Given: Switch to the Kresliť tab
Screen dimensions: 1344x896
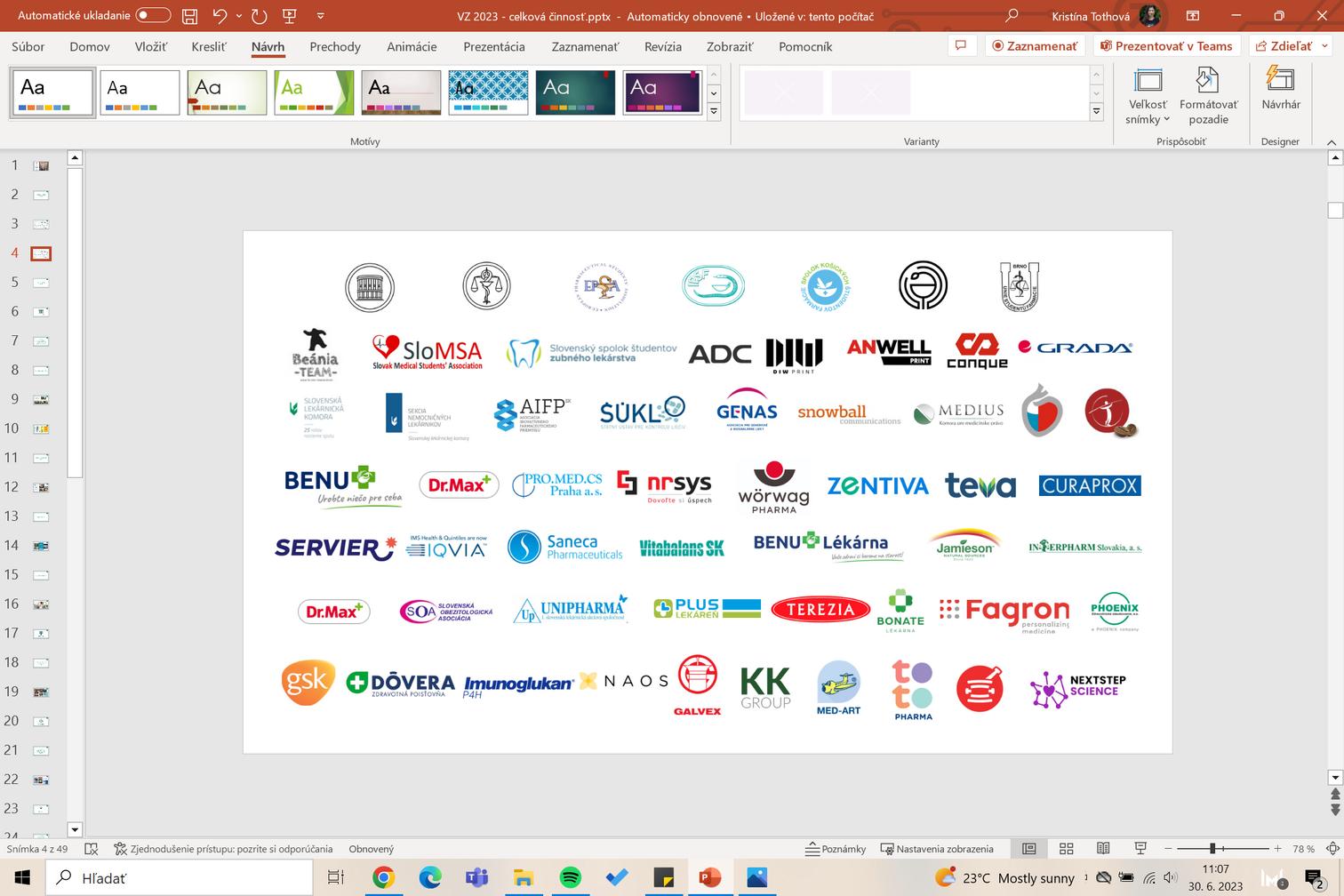Looking at the screenshot, I should click(x=209, y=46).
